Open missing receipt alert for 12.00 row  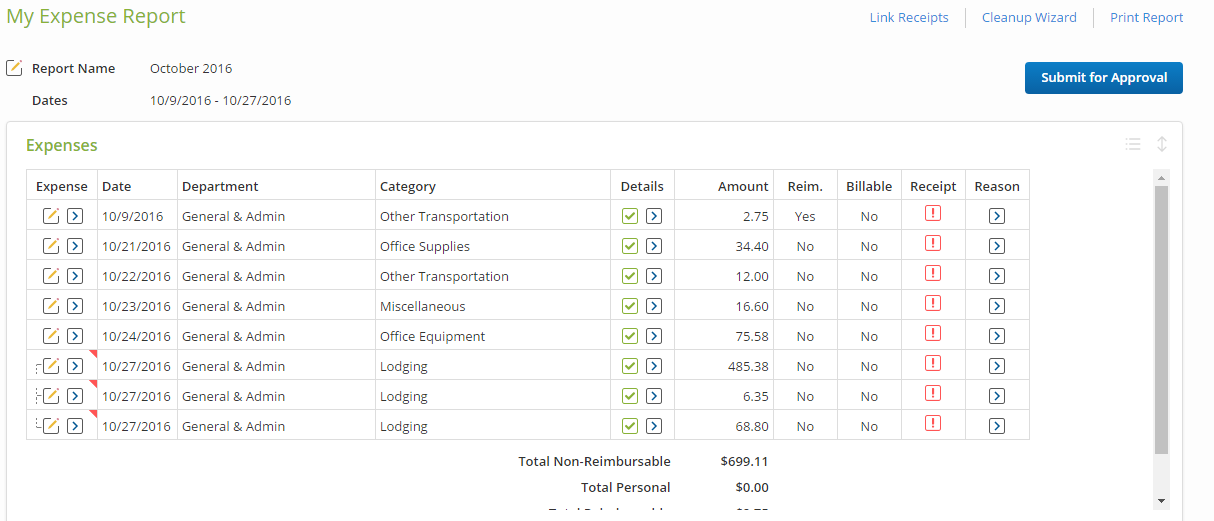click(933, 273)
